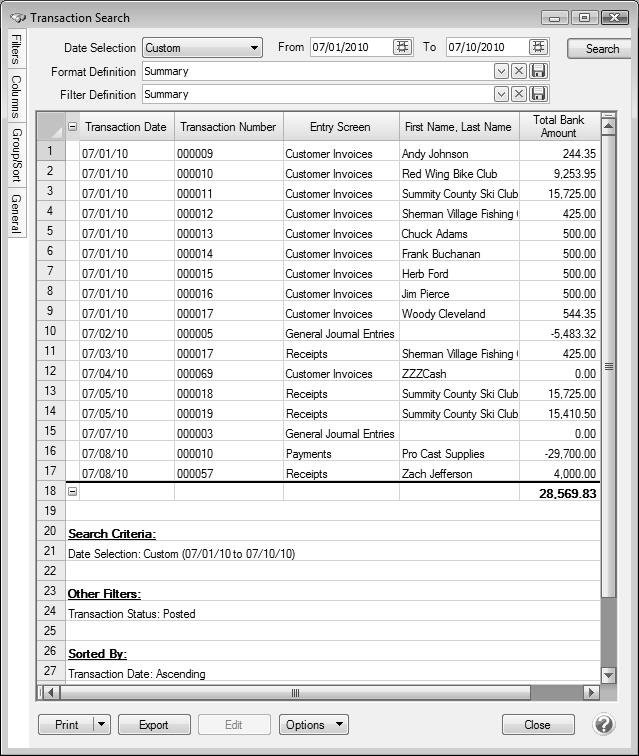Viewport: 639px width, 756px height.
Task: Expand the Filter Definition dropdown list
Action: click(x=501, y=94)
